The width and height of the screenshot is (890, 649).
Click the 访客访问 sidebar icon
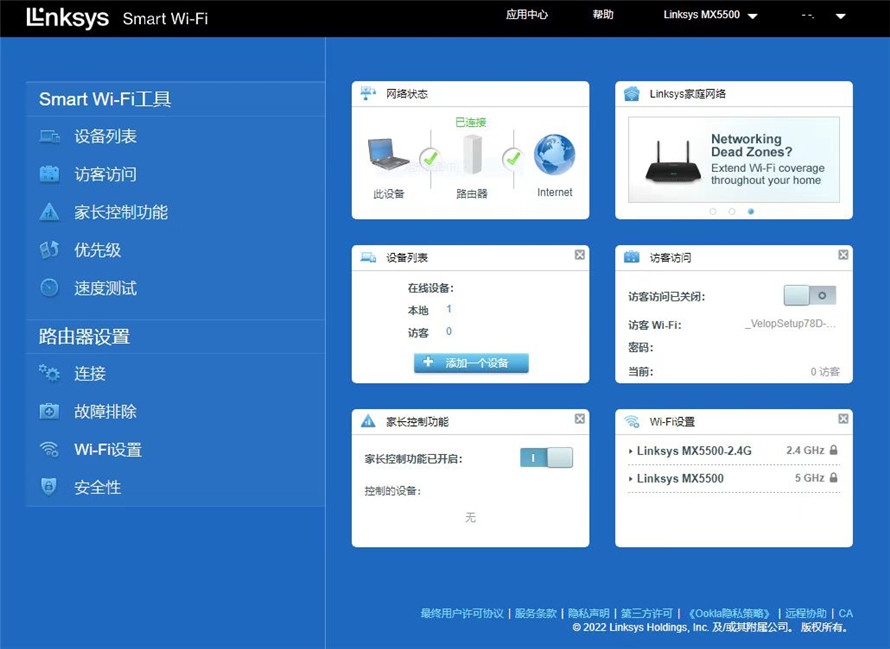coord(49,174)
